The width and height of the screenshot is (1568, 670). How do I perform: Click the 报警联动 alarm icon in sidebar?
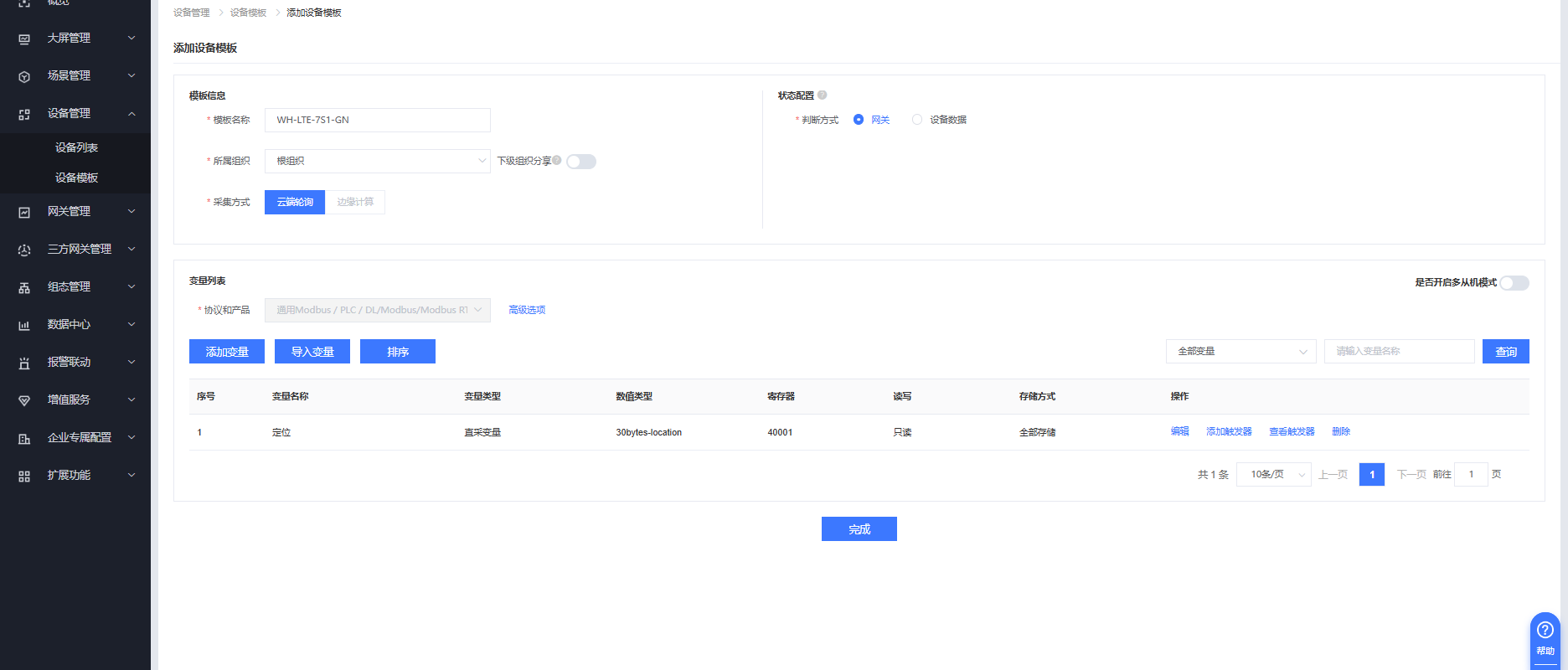pyautogui.click(x=24, y=363)
